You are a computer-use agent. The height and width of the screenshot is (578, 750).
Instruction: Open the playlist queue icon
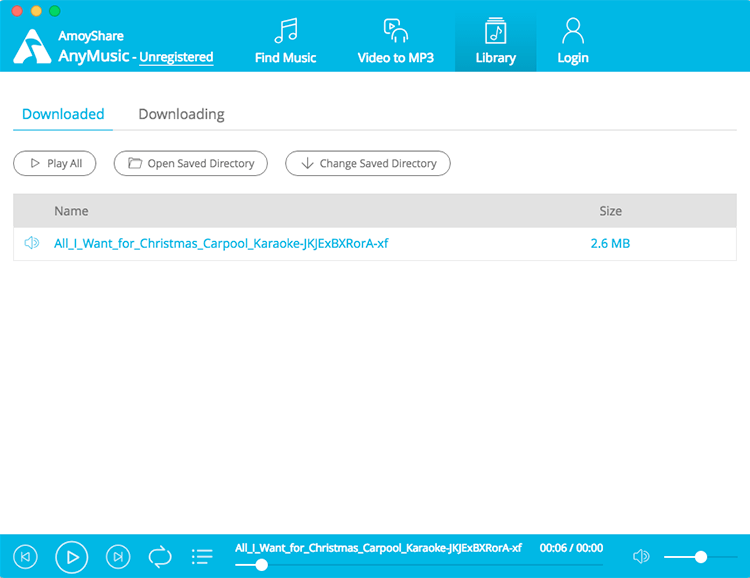coord(202,557)
